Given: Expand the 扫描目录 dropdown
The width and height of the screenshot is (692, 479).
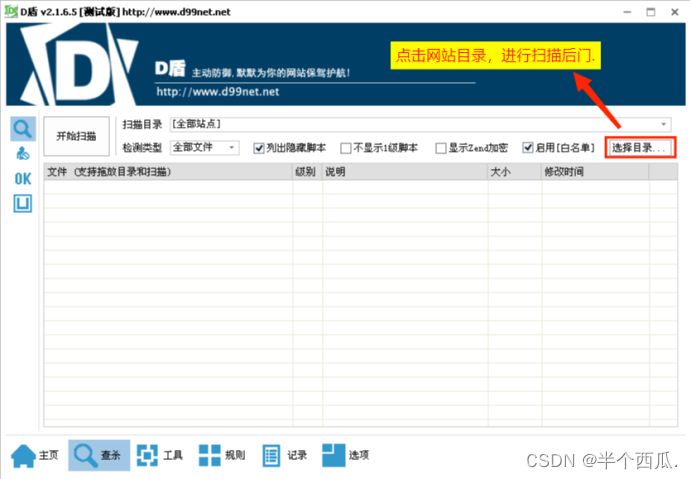Looking at the screenshot, I should click(663, 124).
